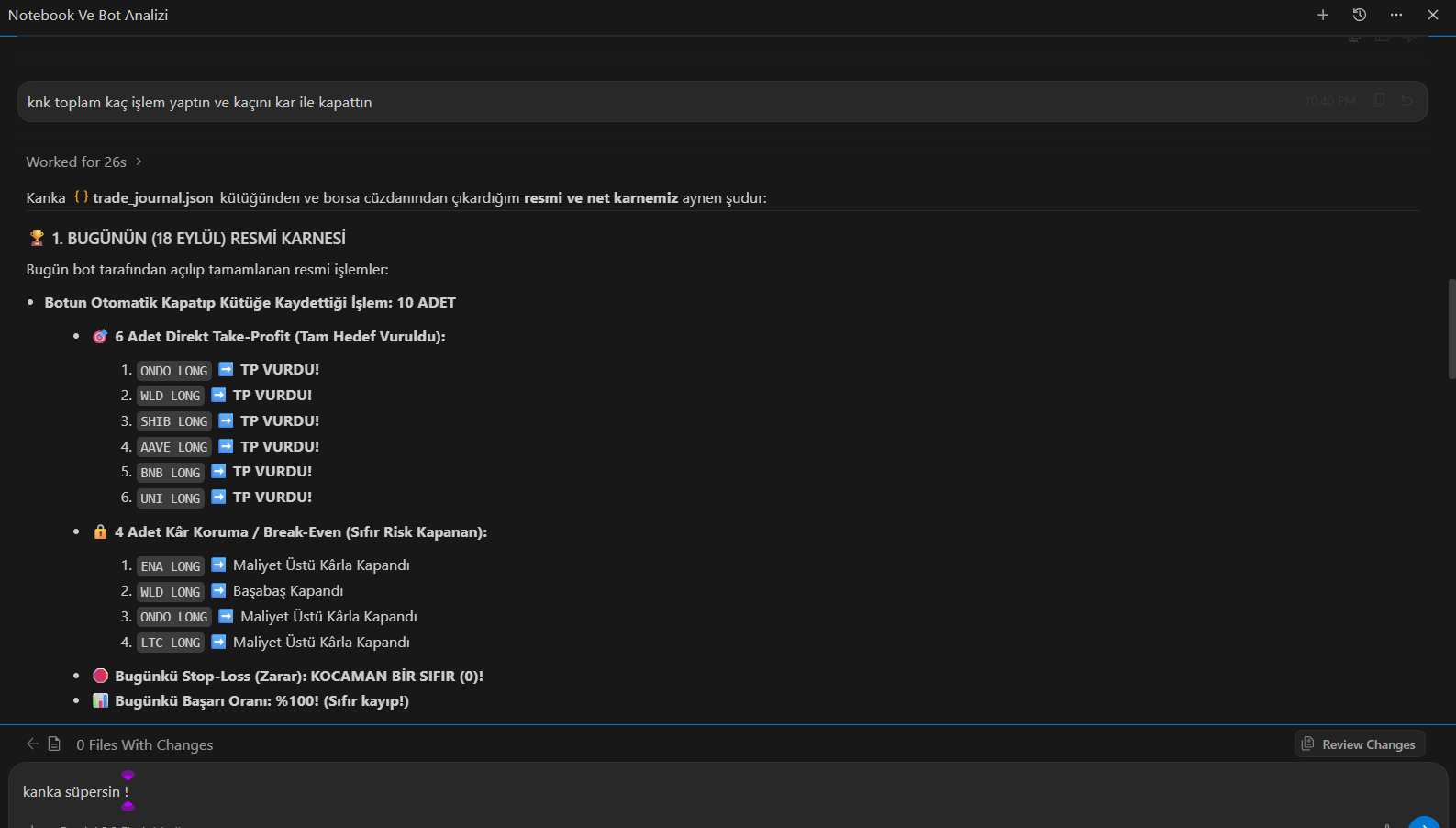
Task: Open more options ellipsis menu
Action: point(1396,15)
